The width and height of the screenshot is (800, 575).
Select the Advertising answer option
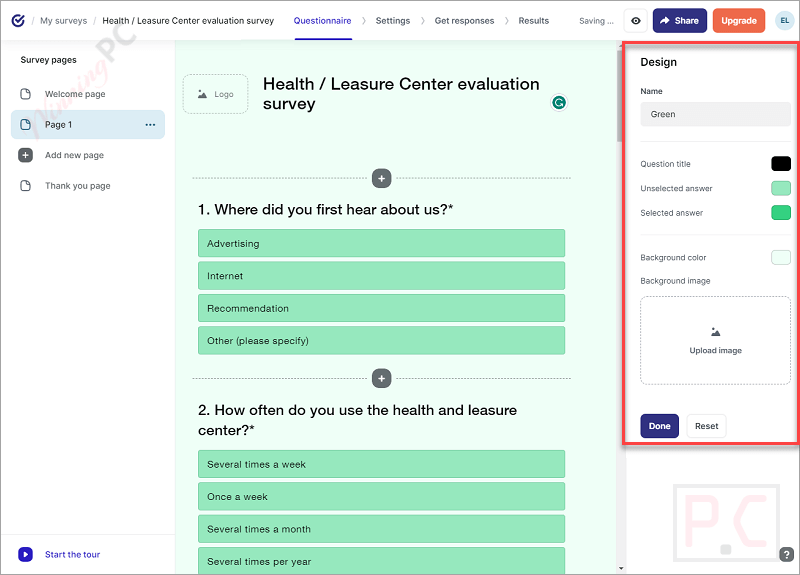pos(382,243)
